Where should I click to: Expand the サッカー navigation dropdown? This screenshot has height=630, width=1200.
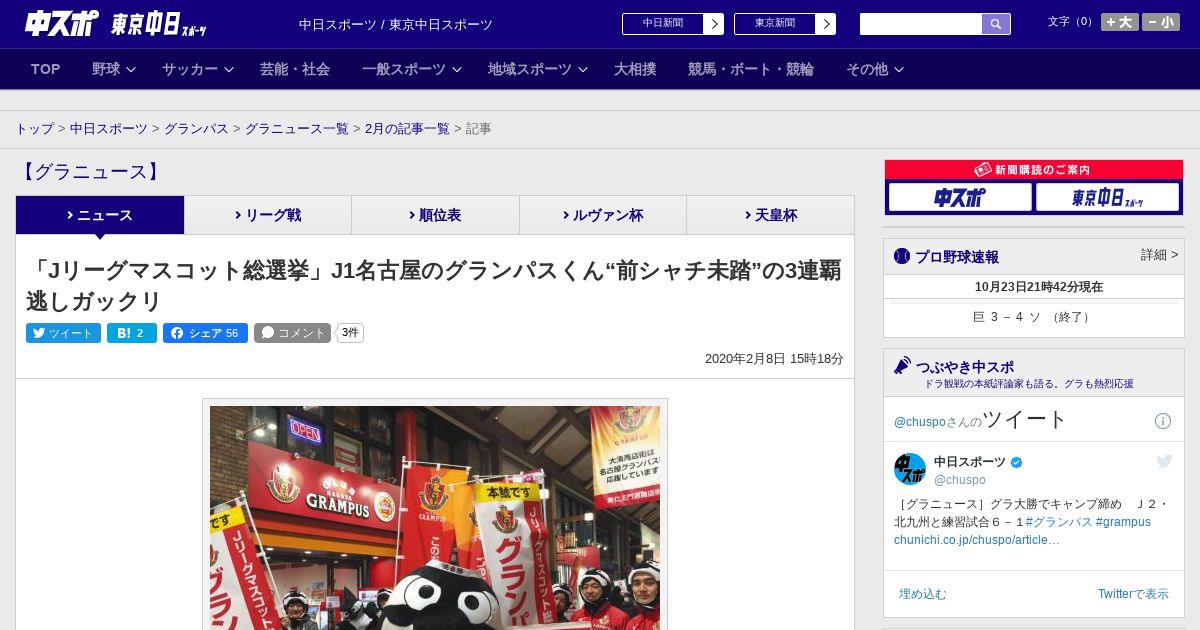[198, 69]
